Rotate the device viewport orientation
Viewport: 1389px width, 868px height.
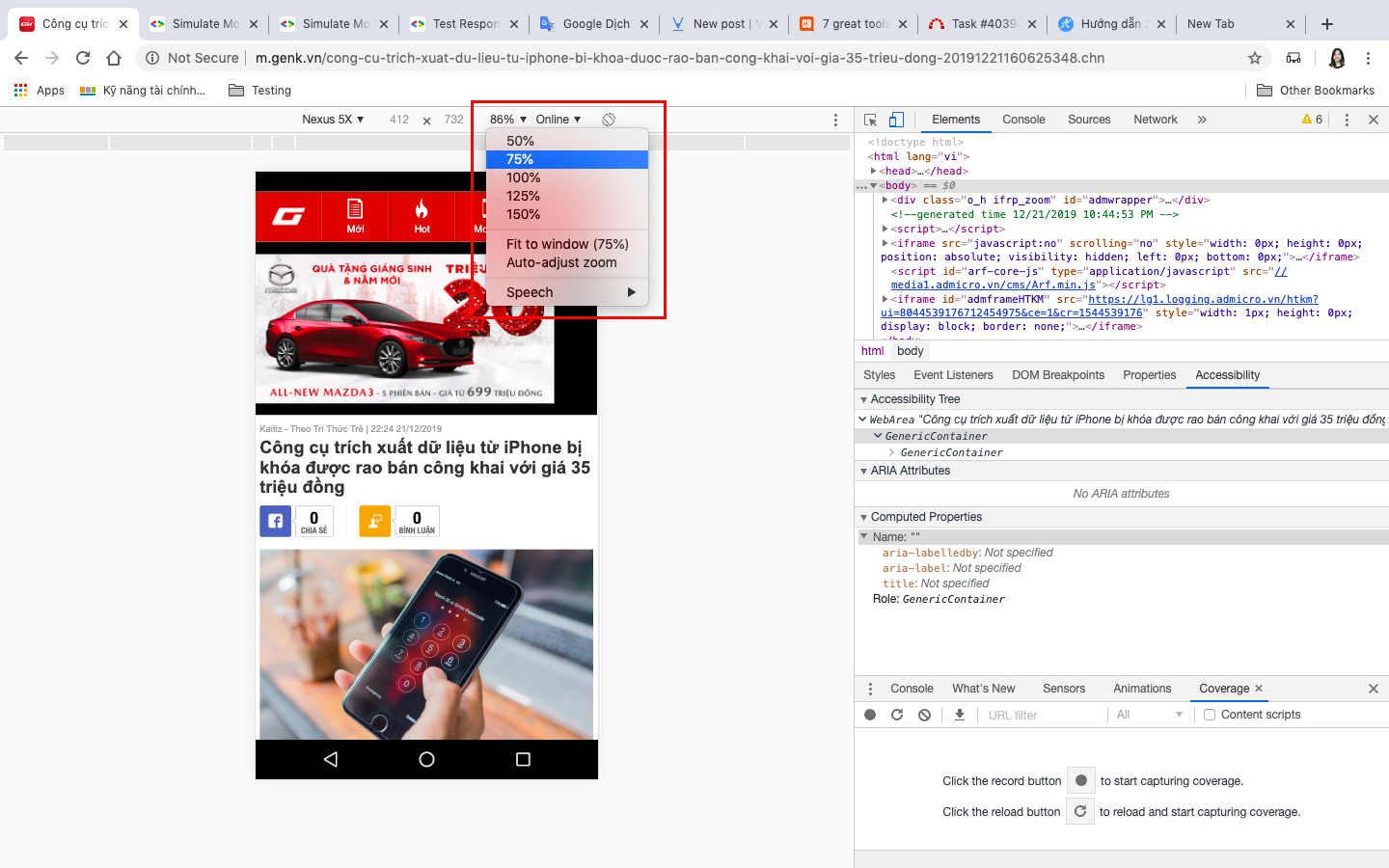tap(609, 120)
